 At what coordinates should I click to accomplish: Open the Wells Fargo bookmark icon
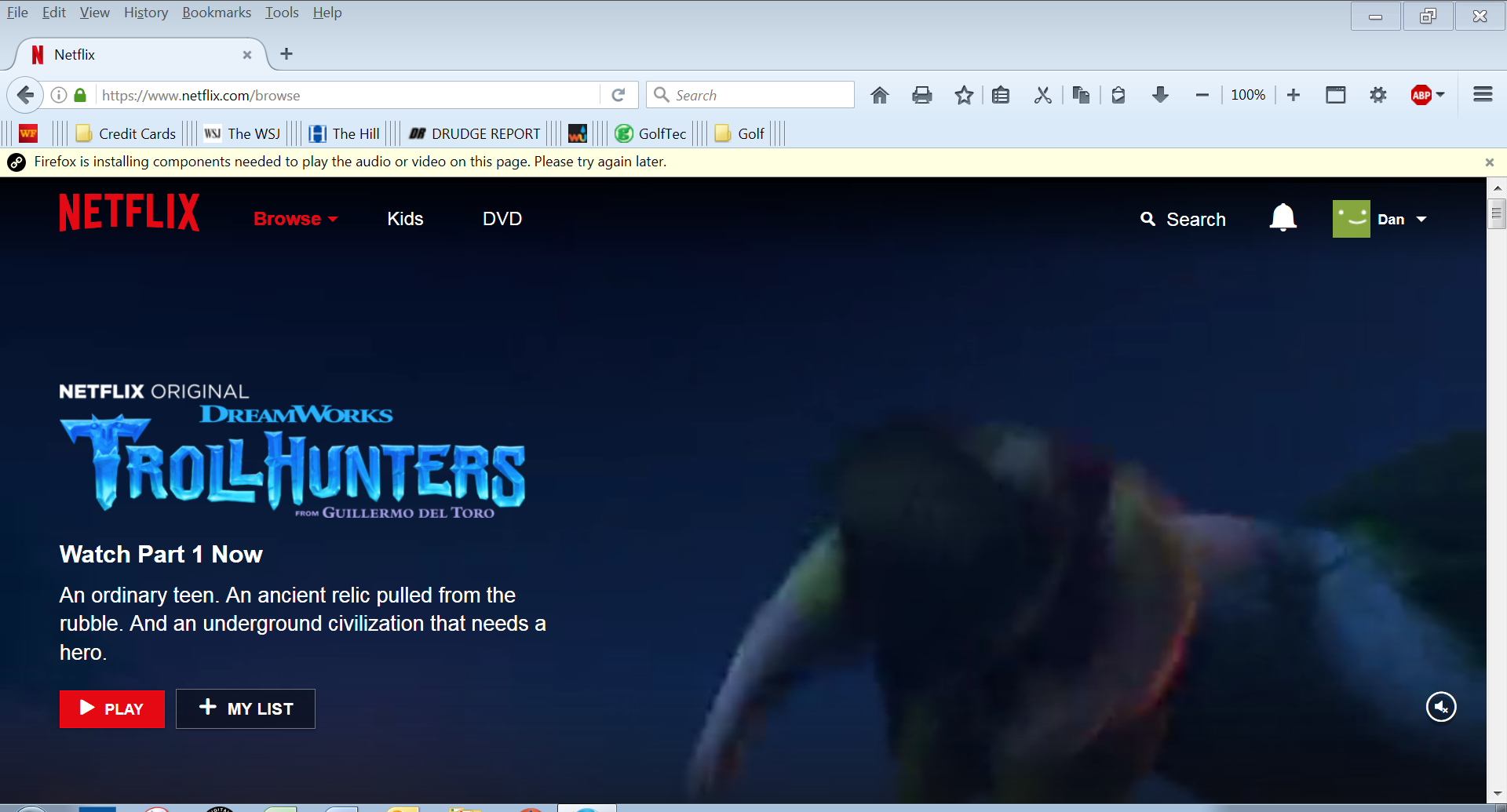[x=28, y=133]
